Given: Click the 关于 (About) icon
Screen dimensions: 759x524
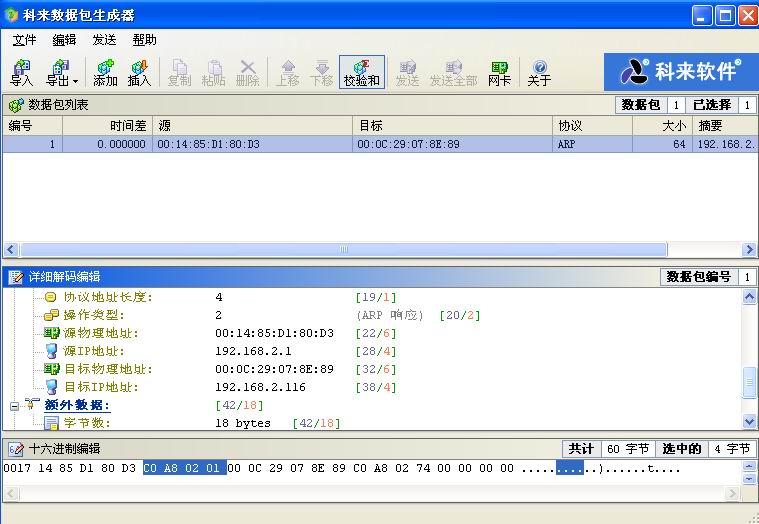Looking at the screenshot, I should 539,73.
